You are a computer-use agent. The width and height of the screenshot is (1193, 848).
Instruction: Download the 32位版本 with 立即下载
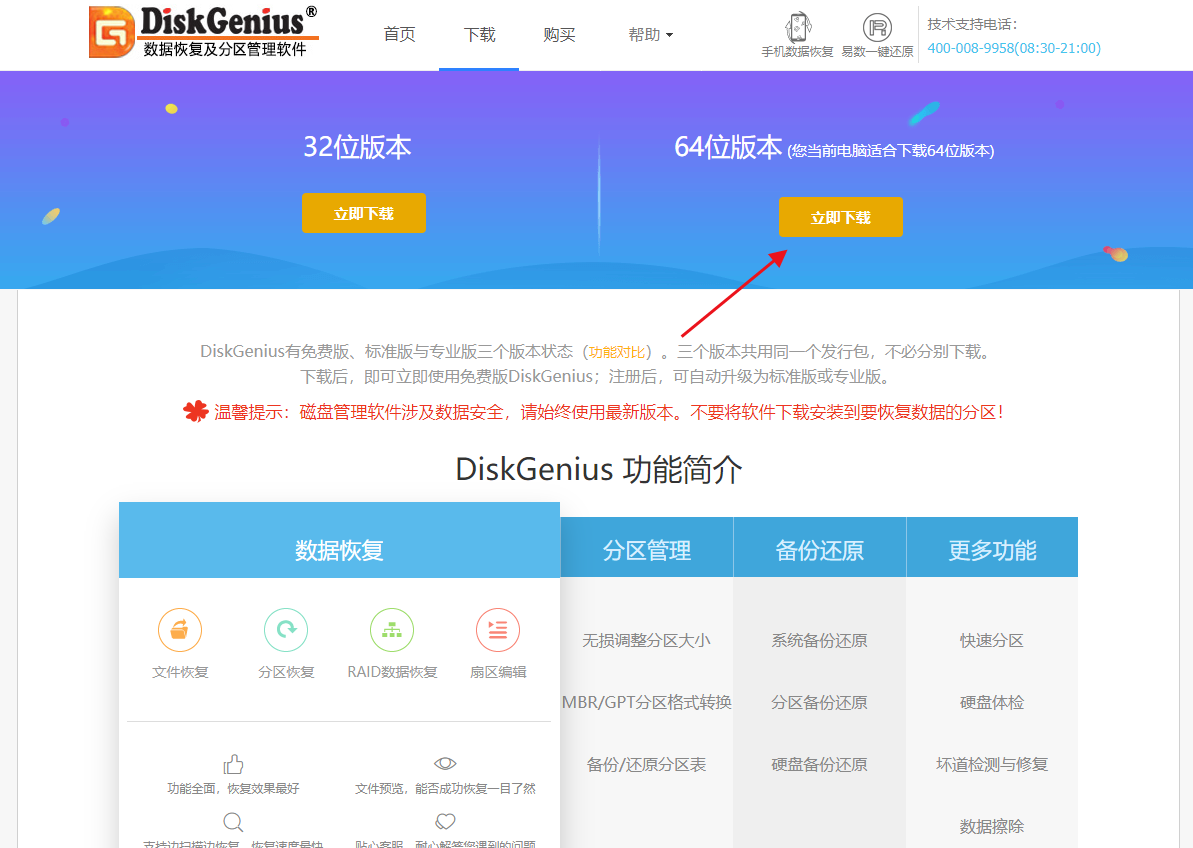(363, 214)
